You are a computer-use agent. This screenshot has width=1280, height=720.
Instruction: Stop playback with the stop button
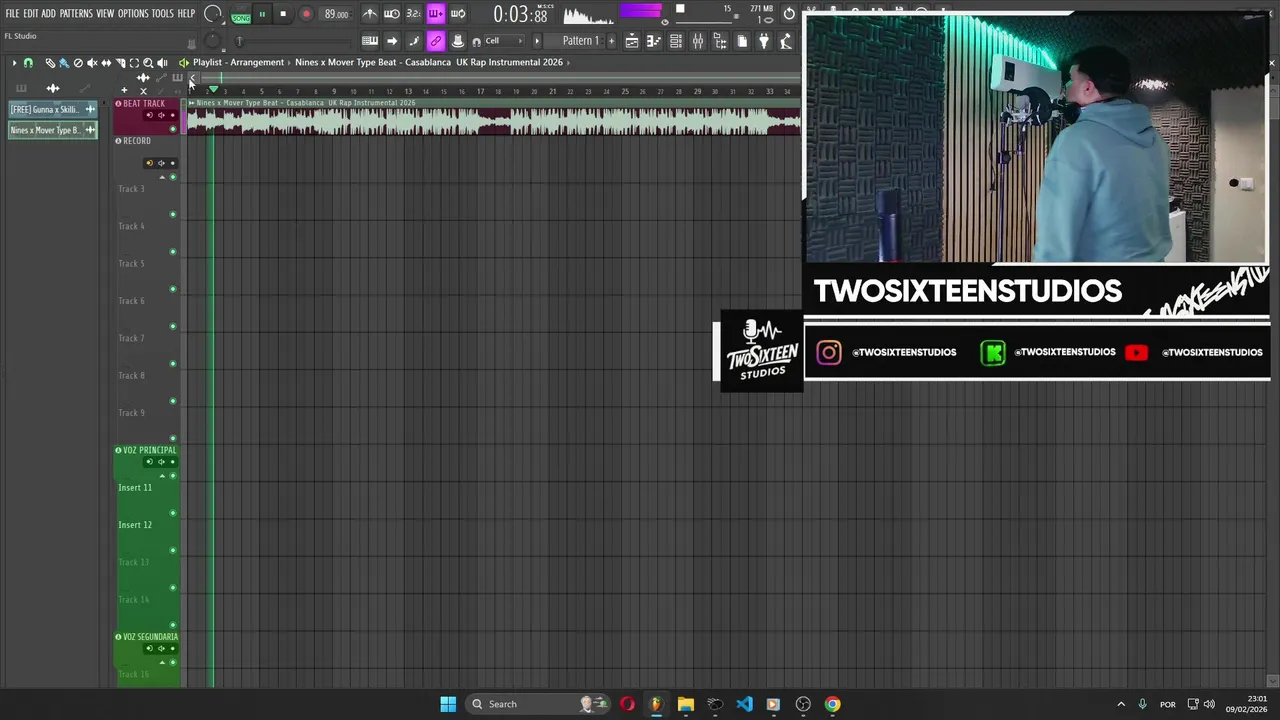283,14
